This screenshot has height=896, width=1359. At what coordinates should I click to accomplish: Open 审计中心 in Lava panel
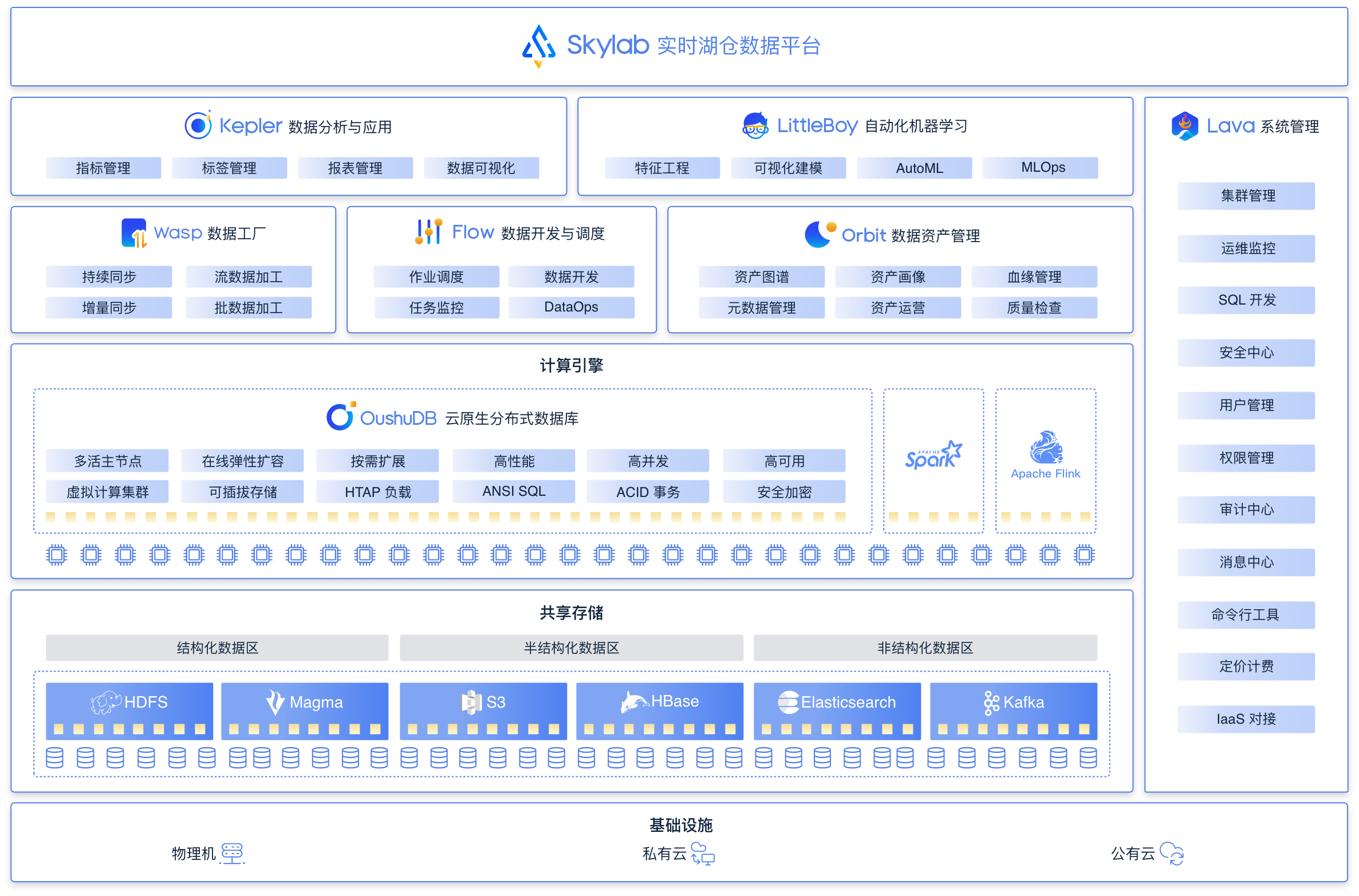tap(1246, 510)
